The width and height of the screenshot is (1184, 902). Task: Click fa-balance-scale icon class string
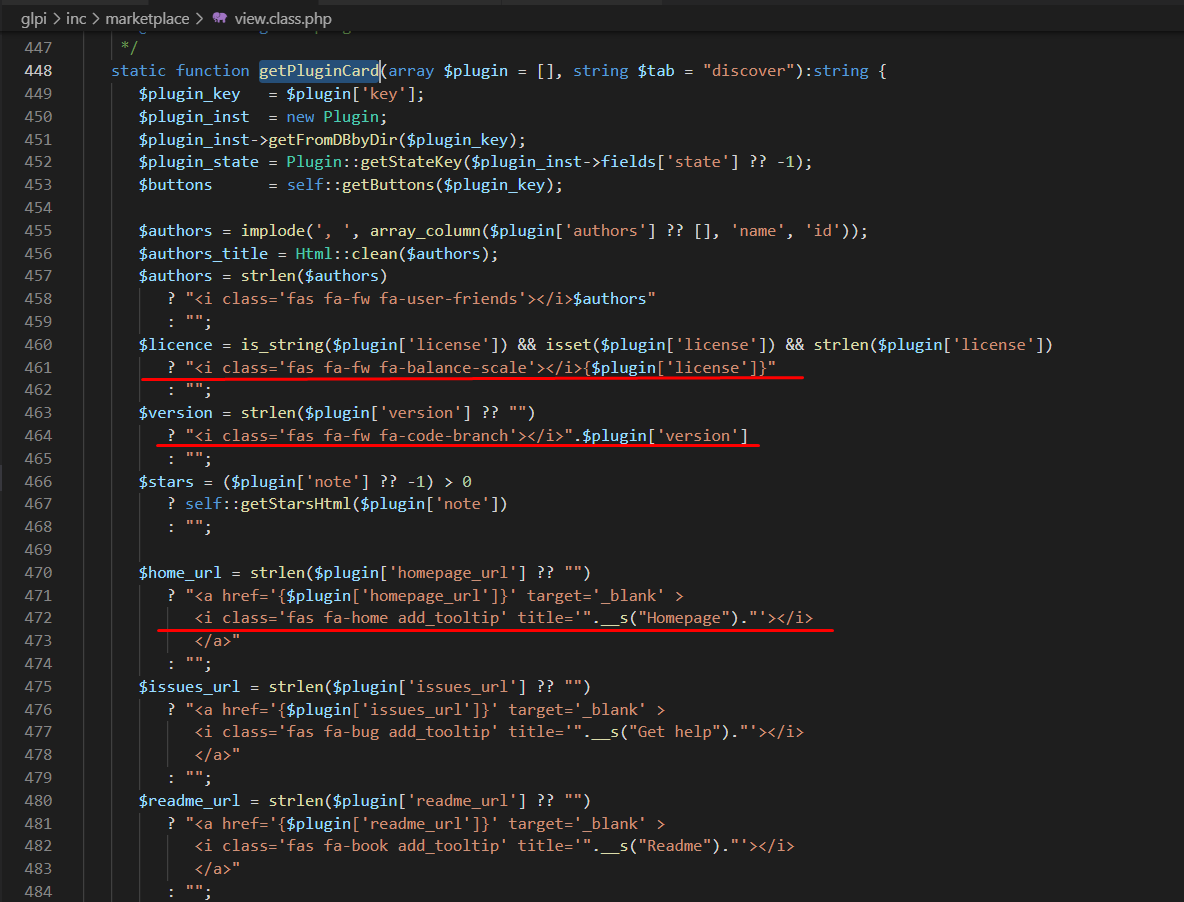point(453,368)
